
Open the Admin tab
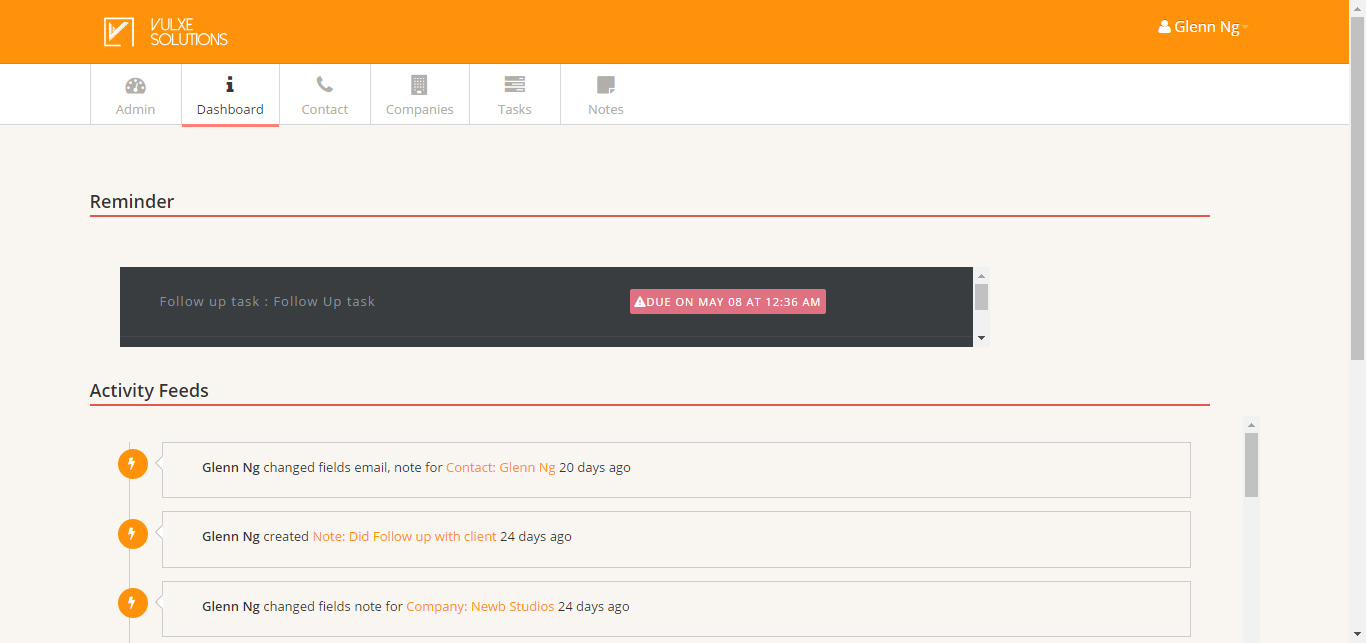135,95
